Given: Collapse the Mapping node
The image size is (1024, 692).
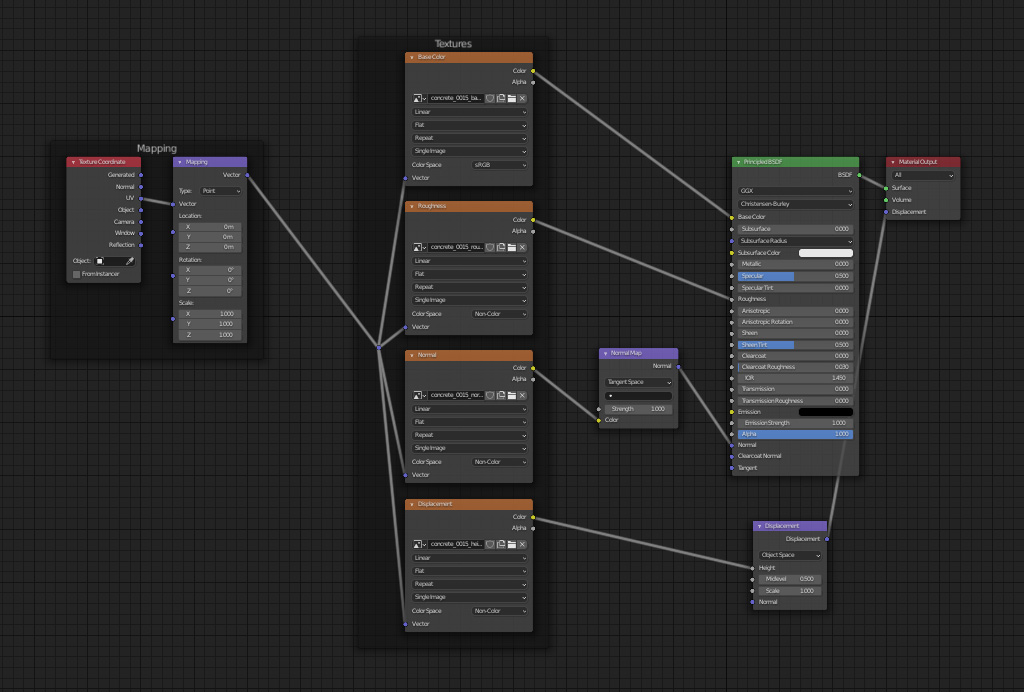Looking at the screenshot, I should 180,162.
